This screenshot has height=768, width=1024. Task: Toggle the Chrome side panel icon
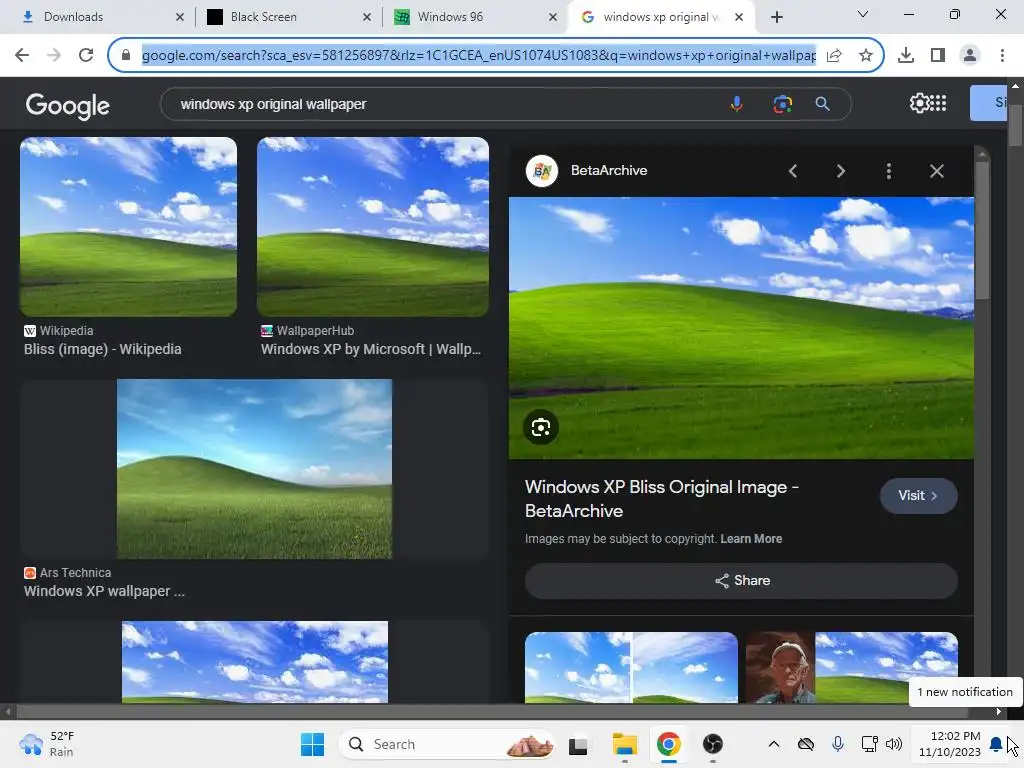coord(938,55)
